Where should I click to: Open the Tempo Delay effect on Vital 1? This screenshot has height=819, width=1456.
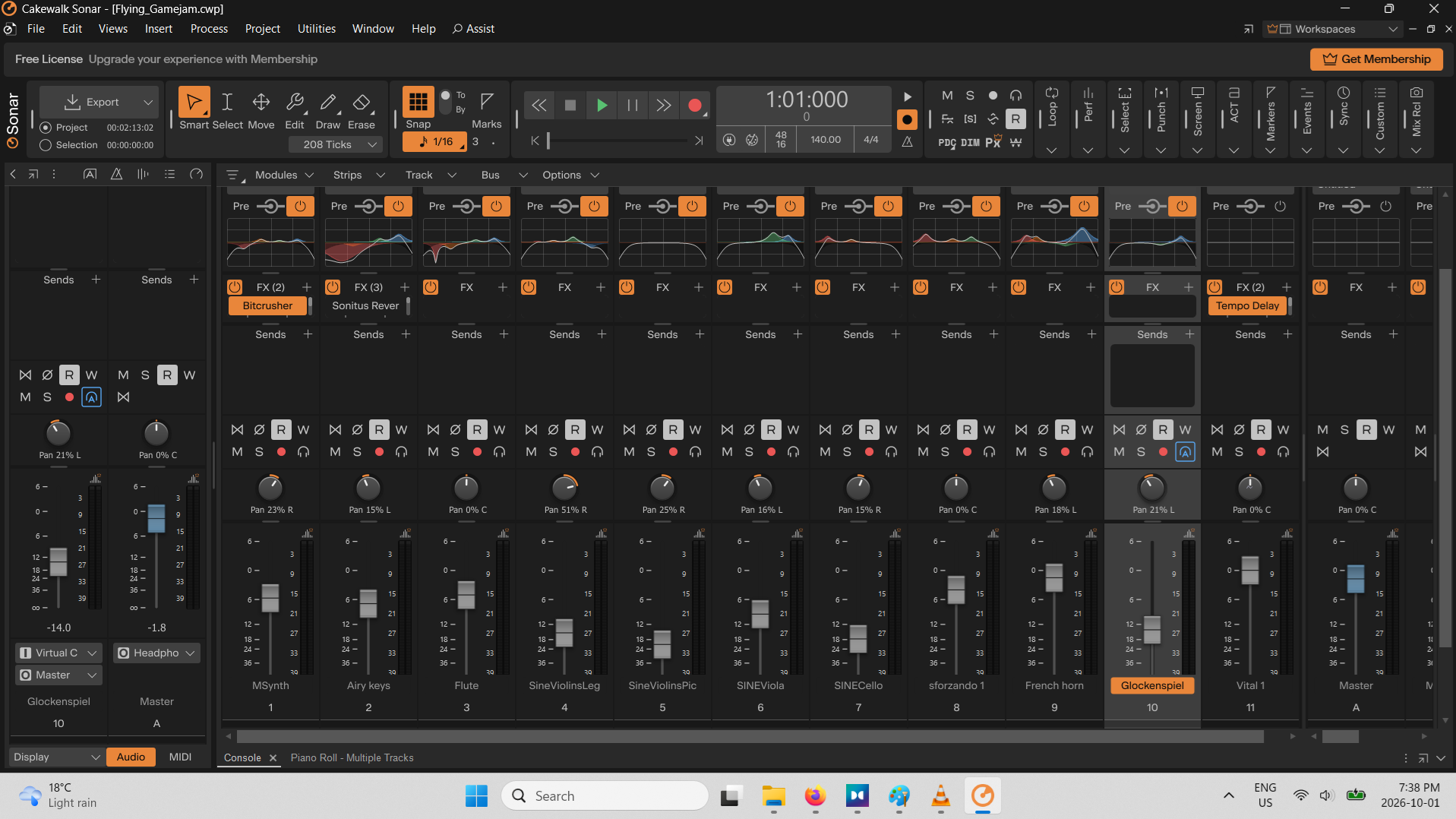(x=1246, y=306)
